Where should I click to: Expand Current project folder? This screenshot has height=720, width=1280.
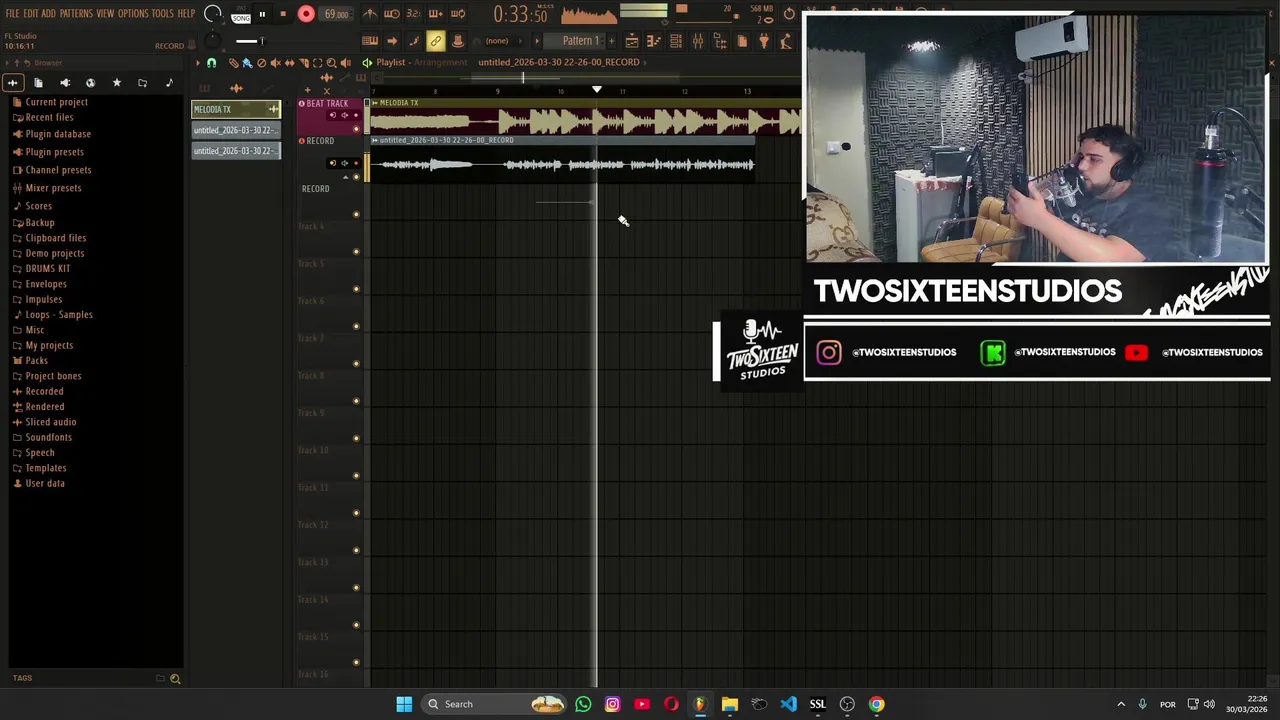tap(56, 102)
